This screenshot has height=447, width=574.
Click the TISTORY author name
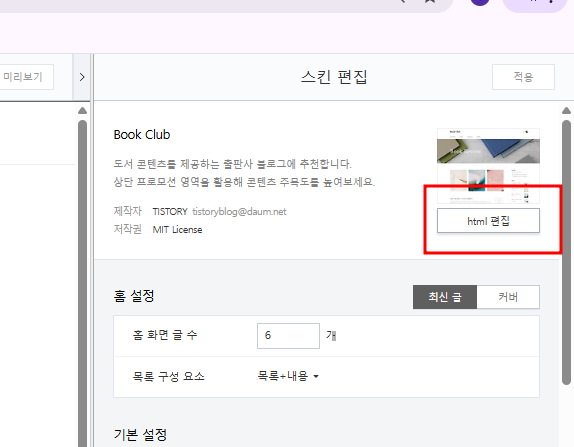click(x=170, y=212)
